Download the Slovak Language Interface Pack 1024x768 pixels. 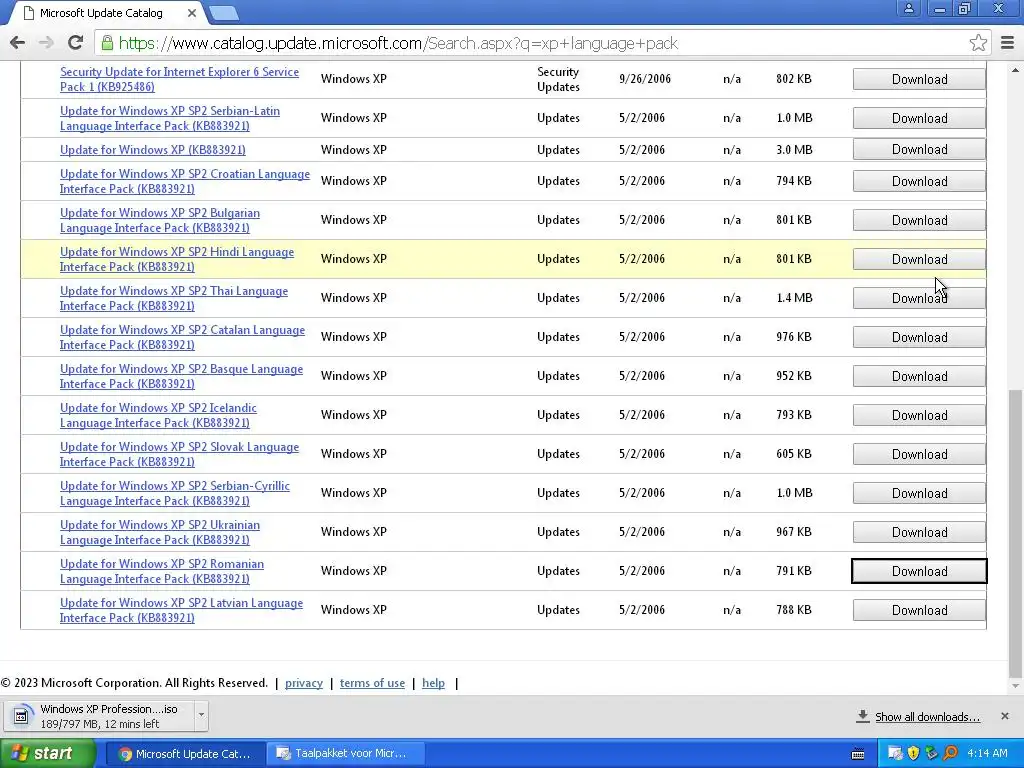pyautogui.click(x=919, y=455)
